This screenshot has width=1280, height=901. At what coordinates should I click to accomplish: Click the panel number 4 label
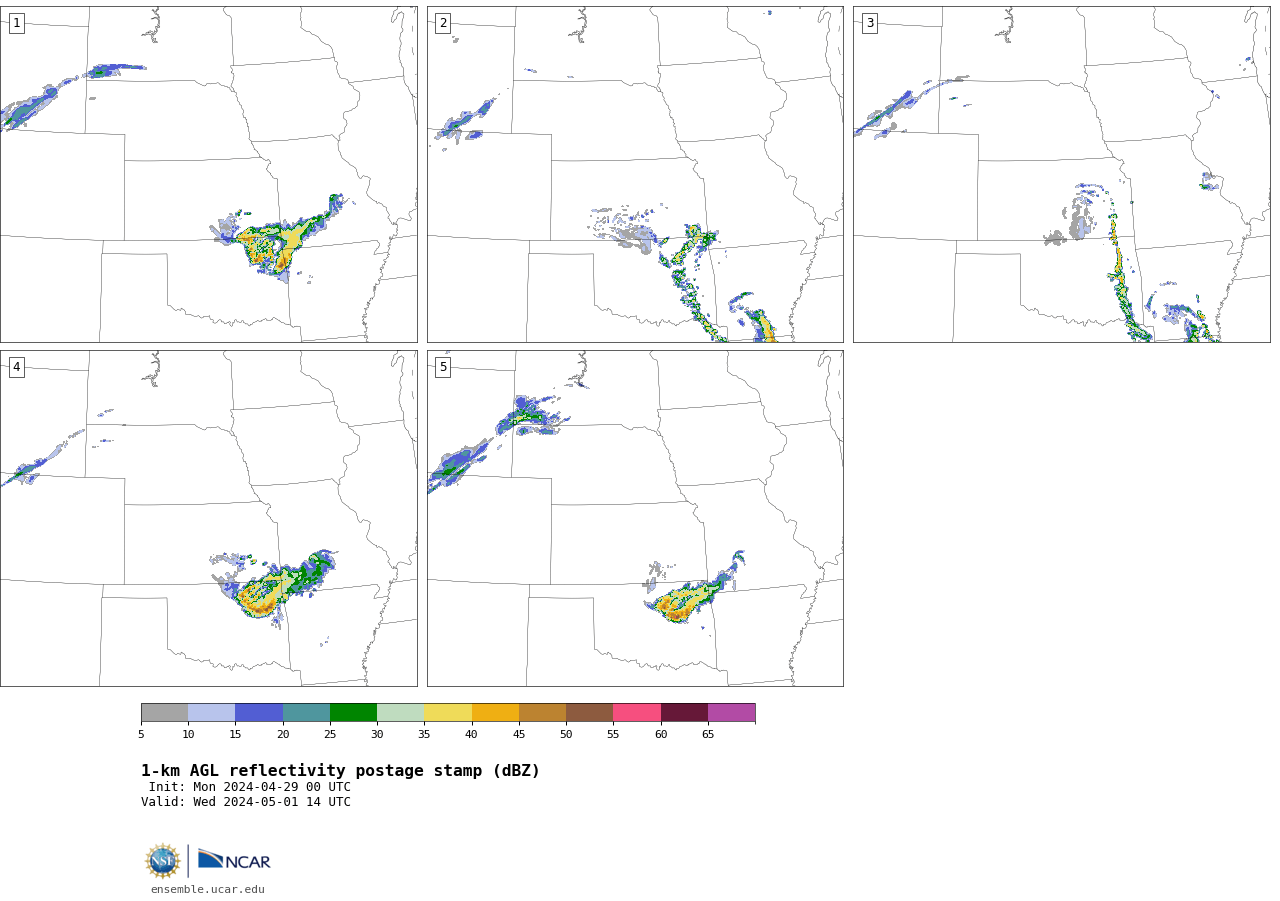pyautogui.click(x=16, y=367)
